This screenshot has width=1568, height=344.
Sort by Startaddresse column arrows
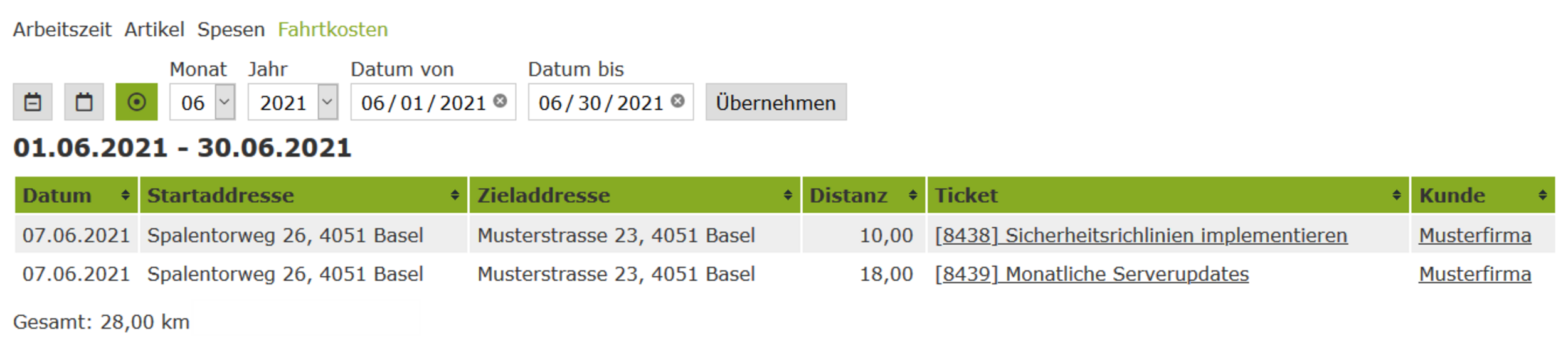(x=455, y=195)
